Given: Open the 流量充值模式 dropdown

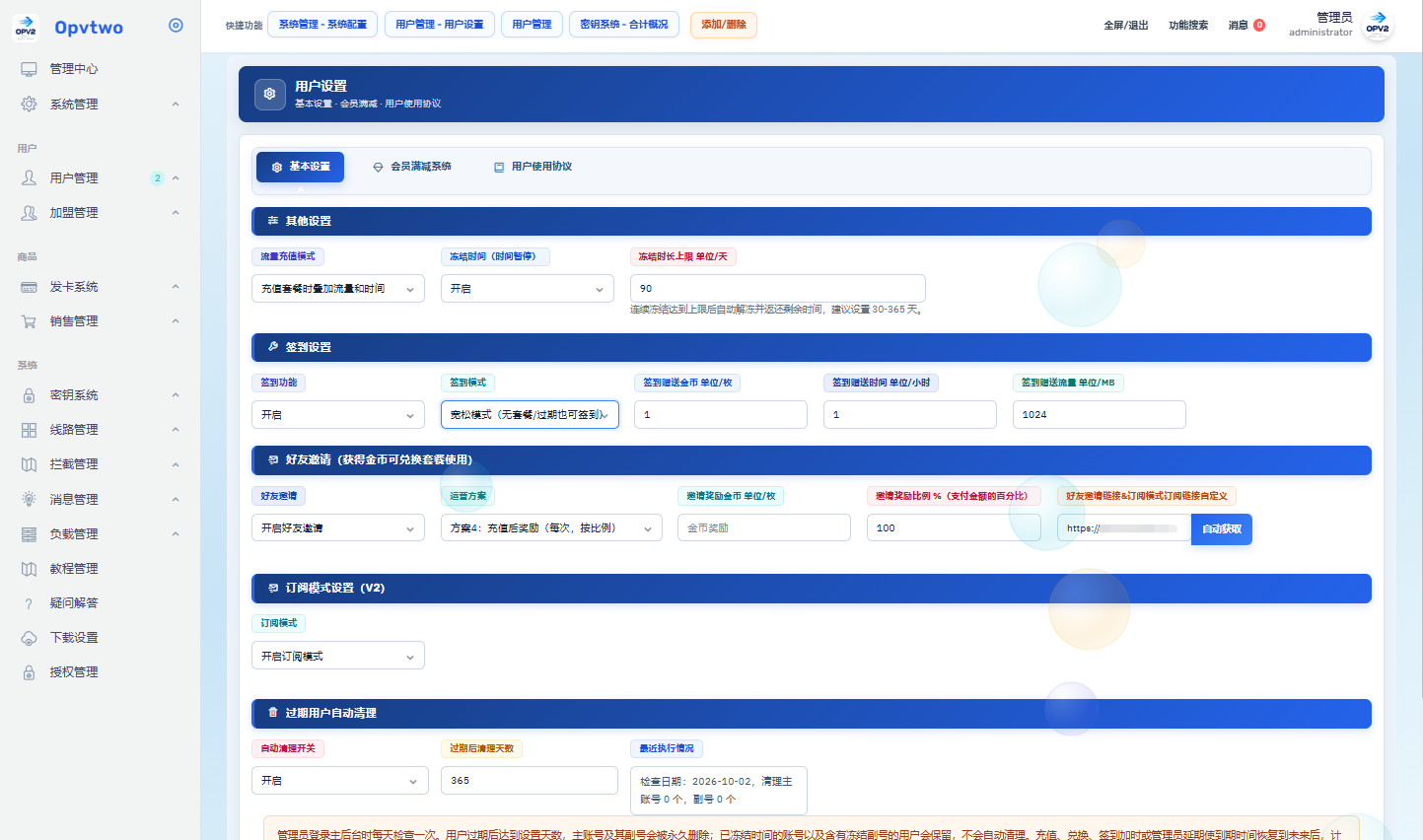Looking at the screenshot, I should [338, 289].
